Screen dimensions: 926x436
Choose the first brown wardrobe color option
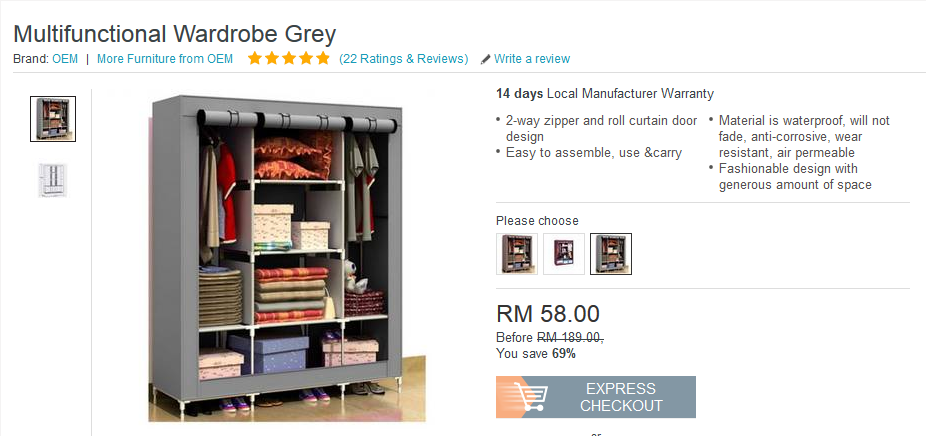517,254
